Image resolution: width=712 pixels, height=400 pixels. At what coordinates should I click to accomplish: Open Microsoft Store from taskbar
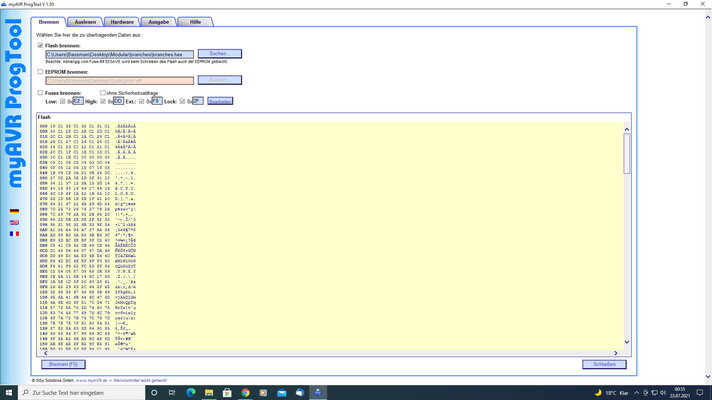[227, 393]
